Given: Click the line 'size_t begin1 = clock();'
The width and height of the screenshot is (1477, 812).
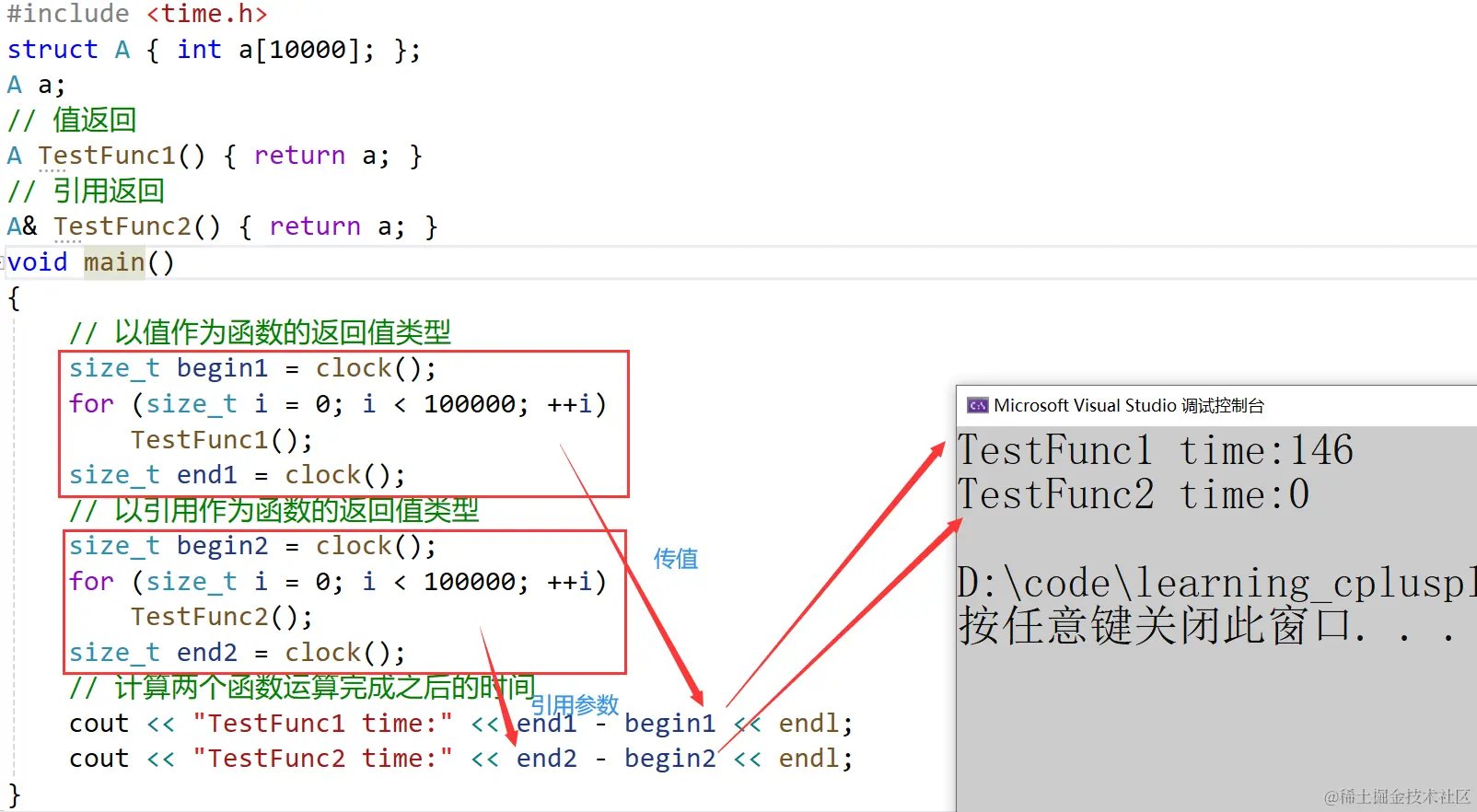Looking at the screenshot, I should pos(253,368).
